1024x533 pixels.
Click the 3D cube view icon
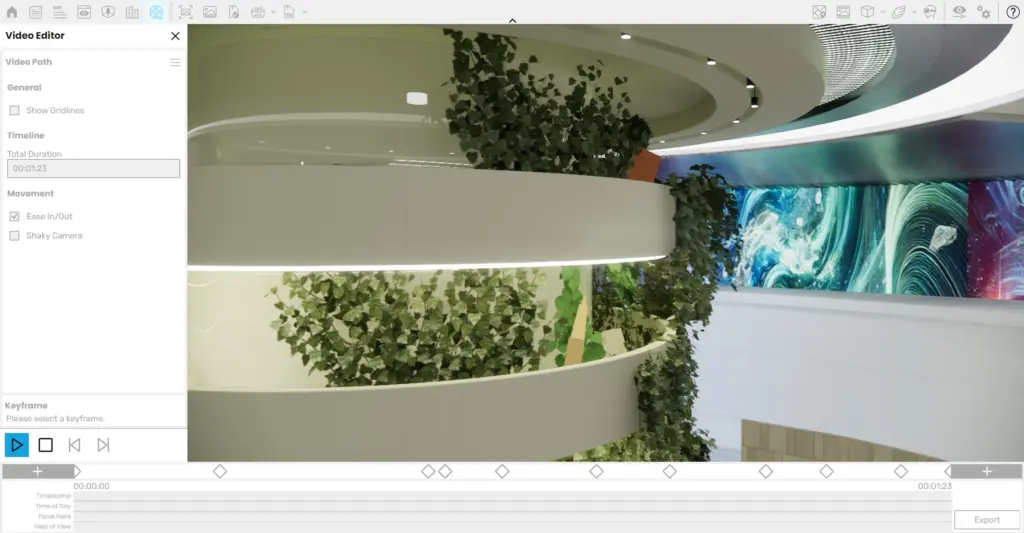(867, 12)
